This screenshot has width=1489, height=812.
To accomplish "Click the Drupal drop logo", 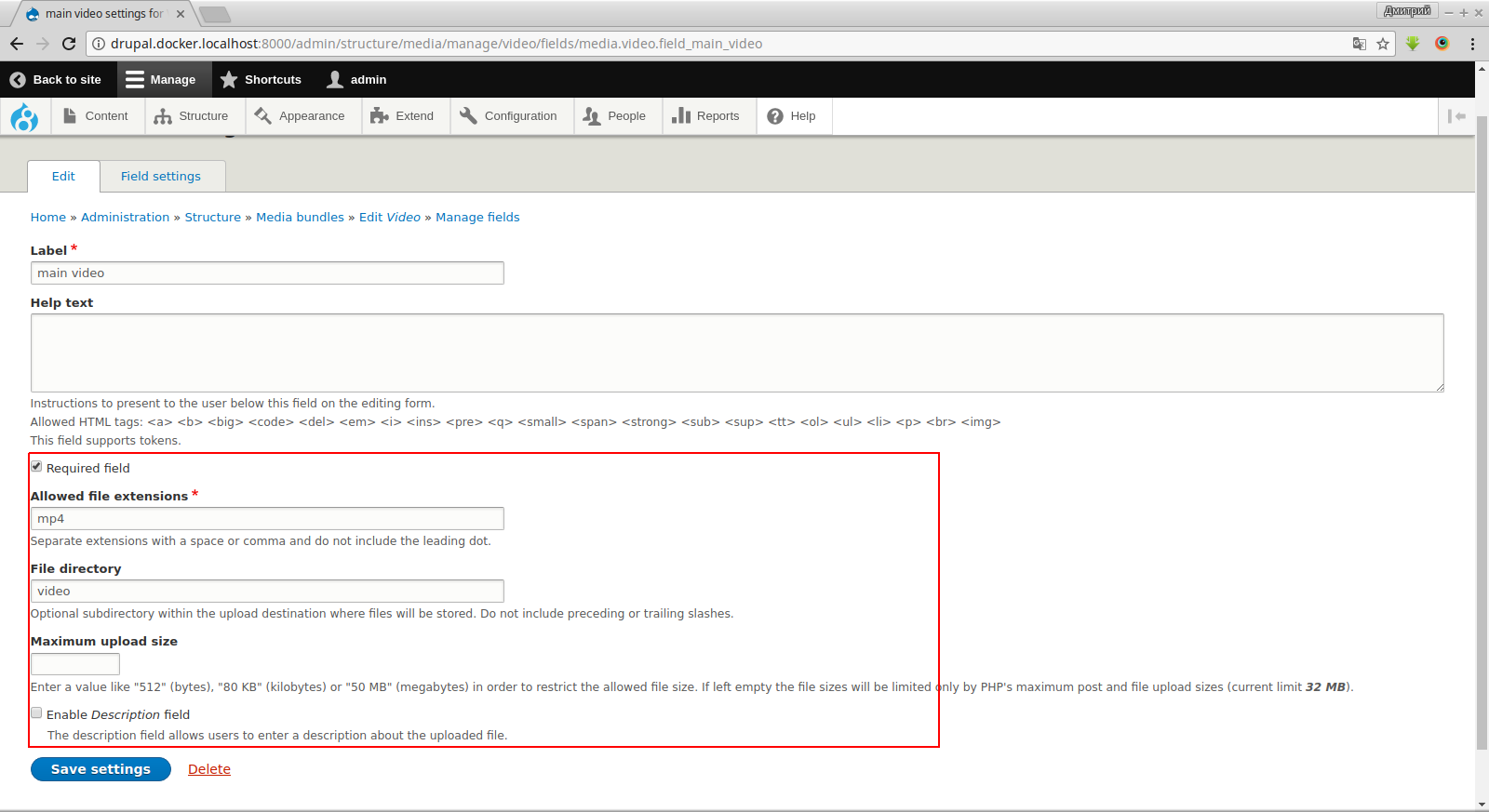I will [x=24, y=116].
